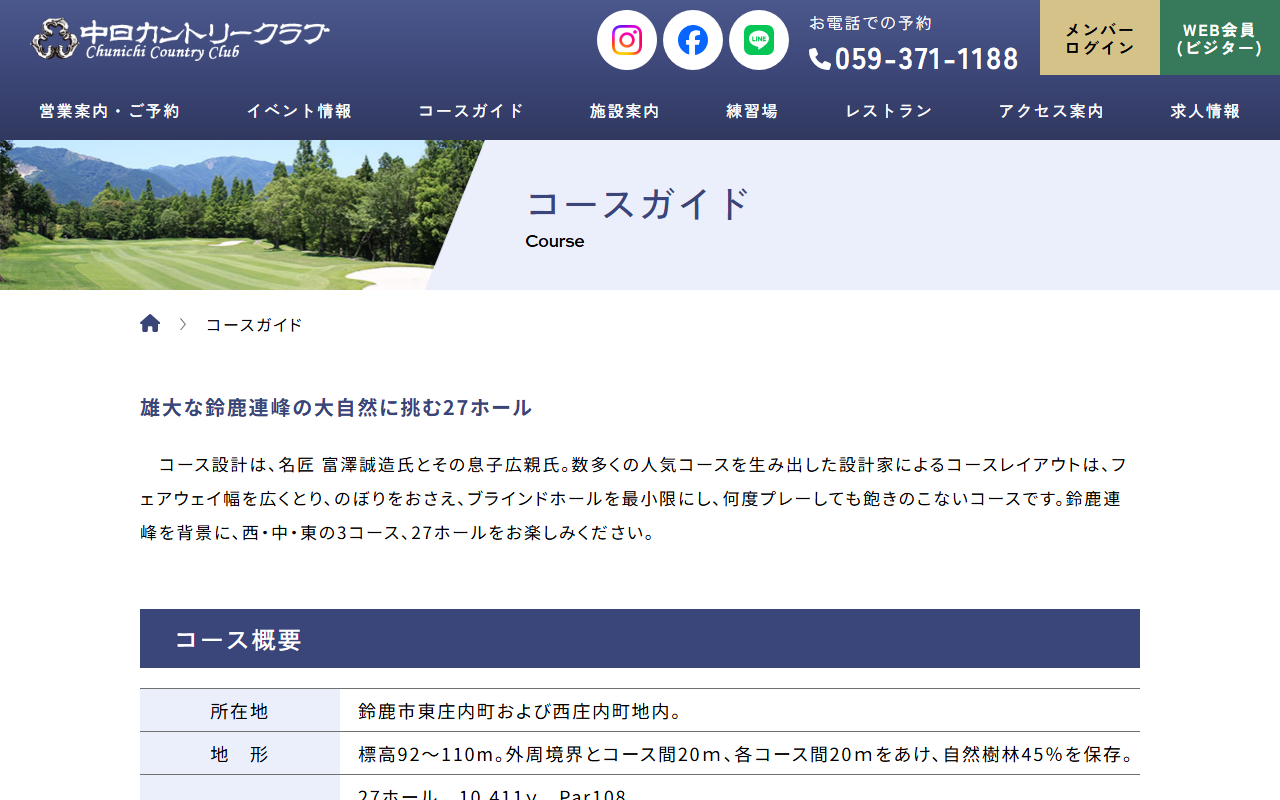Click the 標高92〜110m terrain description cell
This screenshot has height=800, width=1280.
pyautogui.click(x=740, y=754)
